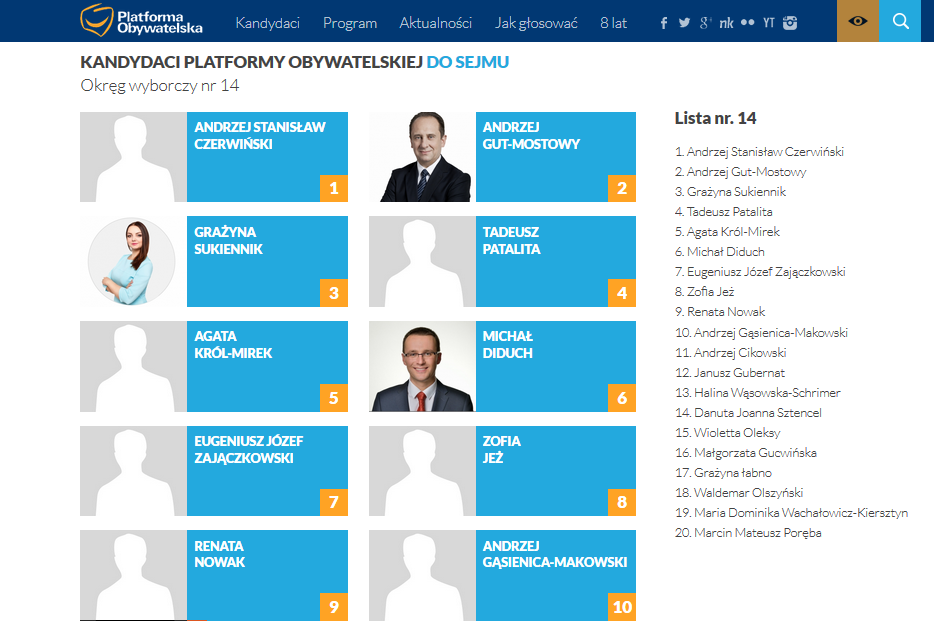This screenshot has width=934, height=628.
Task: Click the YT YouTube icon
Action: point(768,23)
